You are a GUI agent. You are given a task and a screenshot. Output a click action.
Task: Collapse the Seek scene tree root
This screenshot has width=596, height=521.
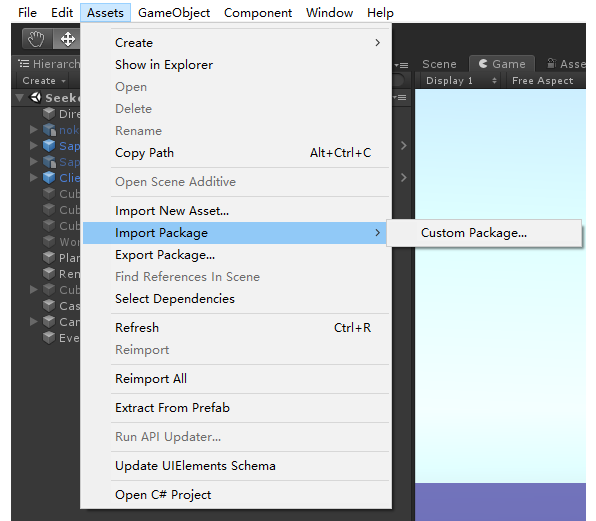coord(19,98)
